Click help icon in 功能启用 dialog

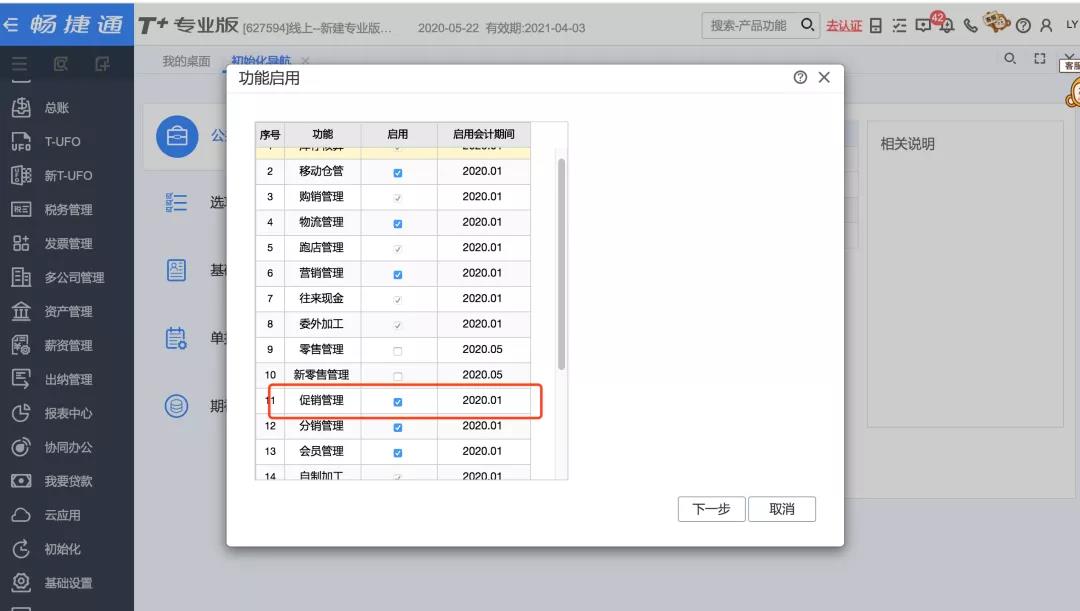[x=800, y=78]
